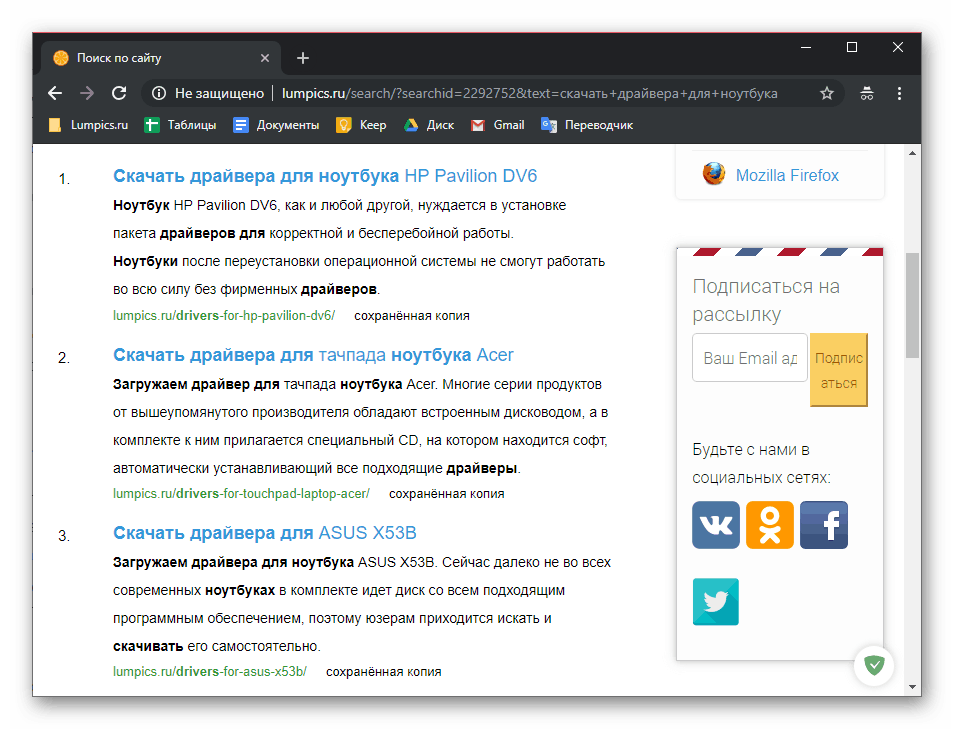
Task: Follow the lumpics.ru/drivers-for-touchpad-laptop-acer/ URL
Action: tap(242, 494)
